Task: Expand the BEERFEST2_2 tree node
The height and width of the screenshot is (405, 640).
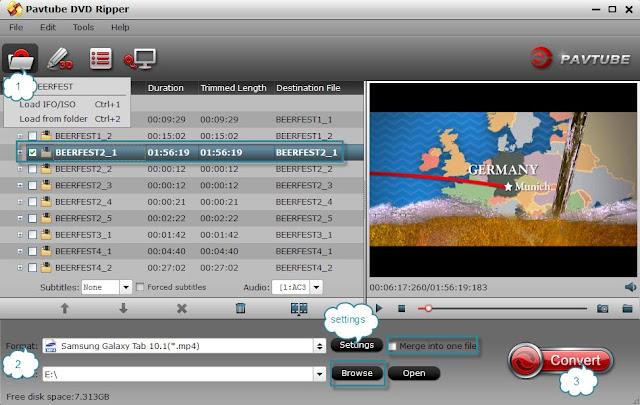Action: (20, 169)
